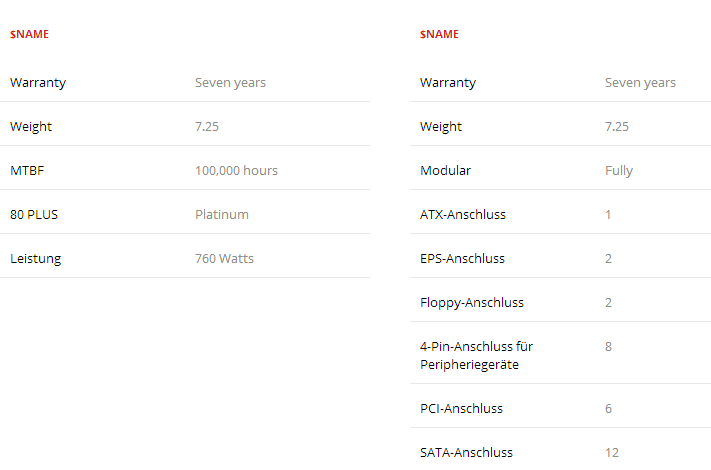Click the right $NAME heading

point(439,34)
